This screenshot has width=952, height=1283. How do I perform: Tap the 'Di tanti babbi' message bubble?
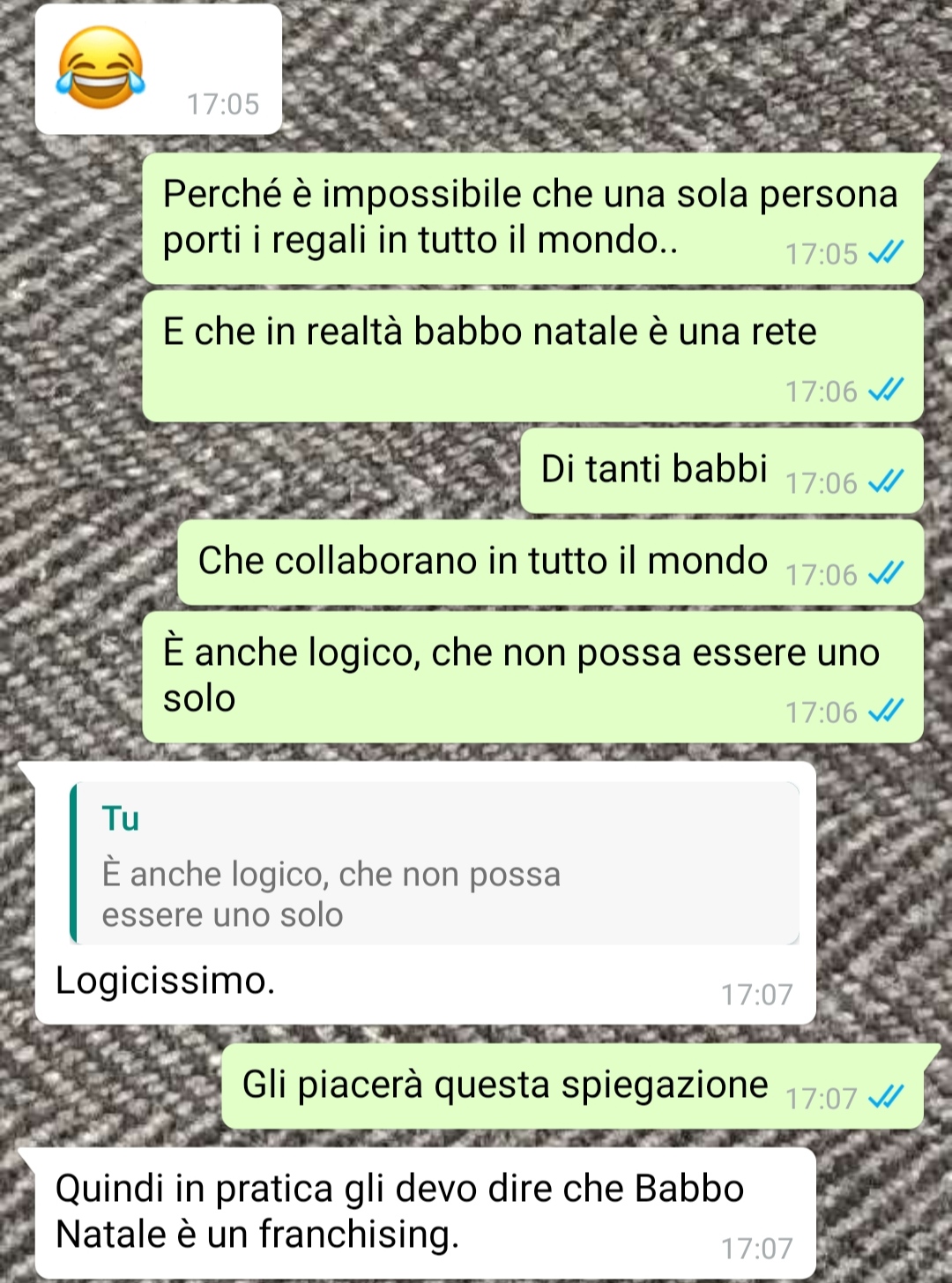[721, 471]
